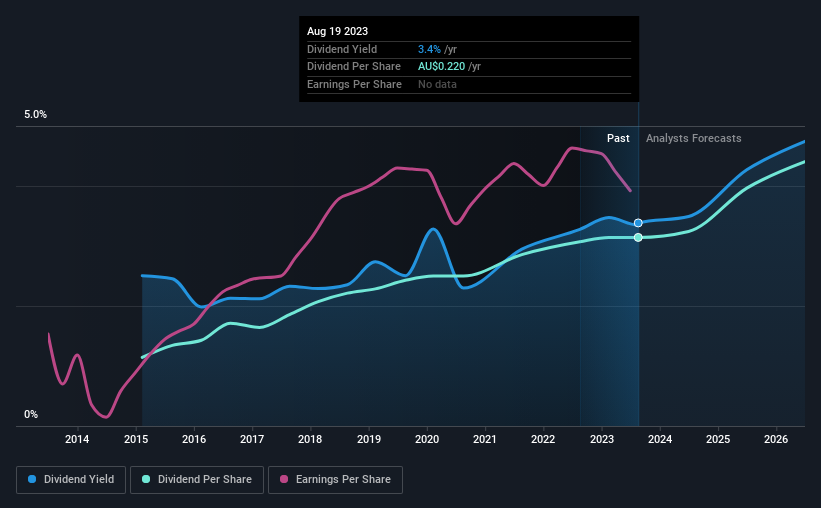
Task: Click the 'Earnings Per Share' row label in tooltip
Action: [354, 84]
